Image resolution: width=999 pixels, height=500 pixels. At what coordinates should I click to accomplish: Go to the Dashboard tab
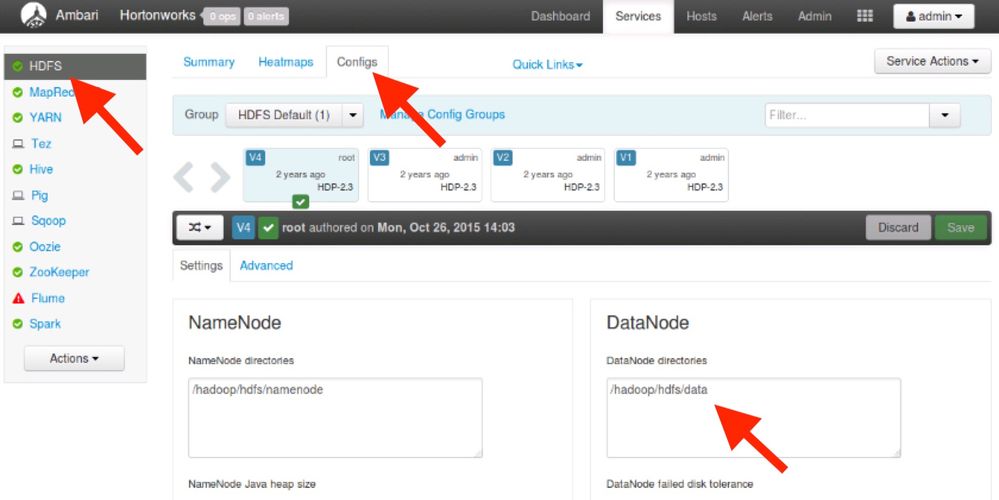click(561, 17)
